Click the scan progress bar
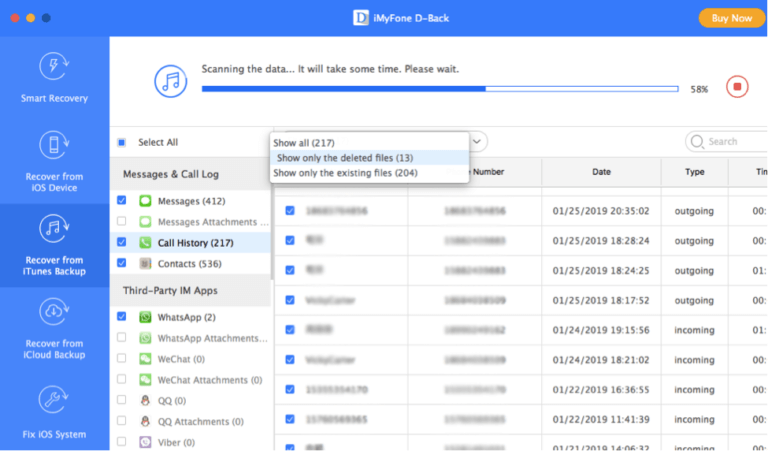768x451 pixels. (440, 89)
